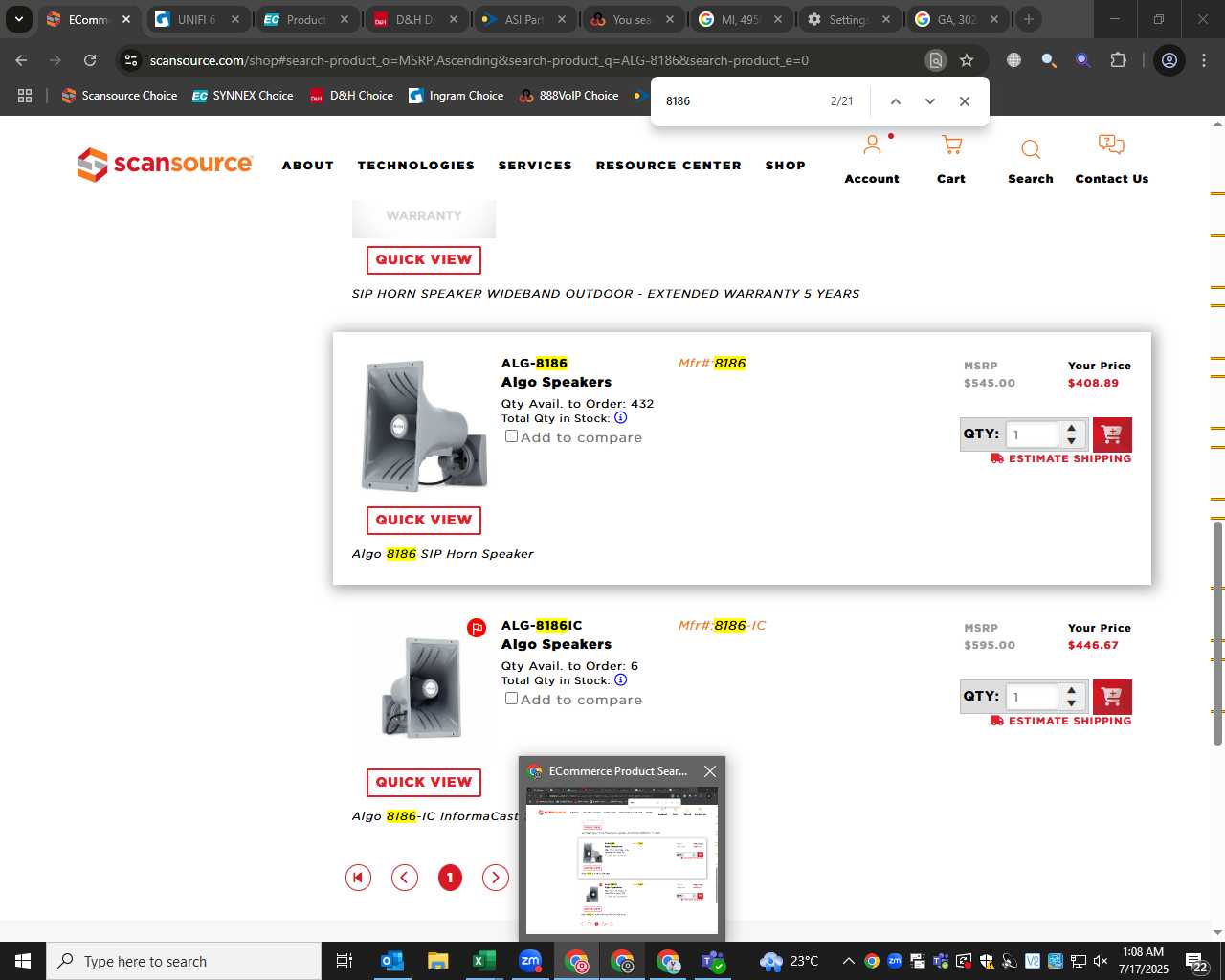Open Ingram Choice bookmark

456,96
